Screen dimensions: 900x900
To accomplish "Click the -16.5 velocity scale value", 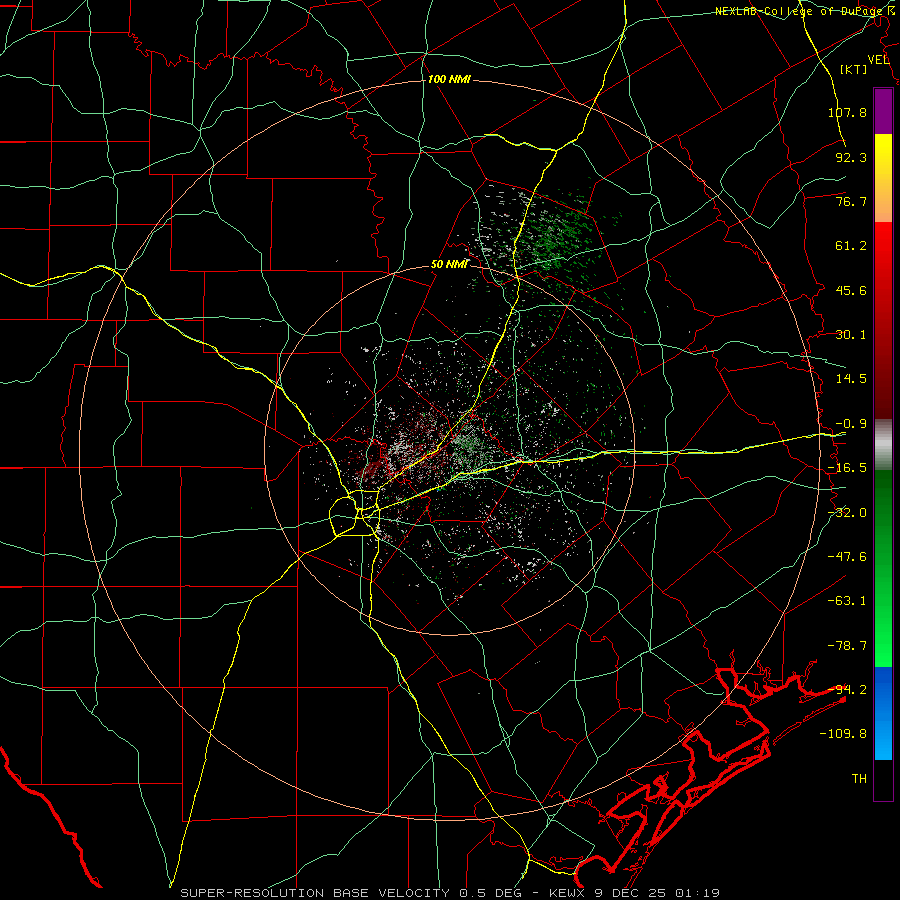I will point(847,468).
